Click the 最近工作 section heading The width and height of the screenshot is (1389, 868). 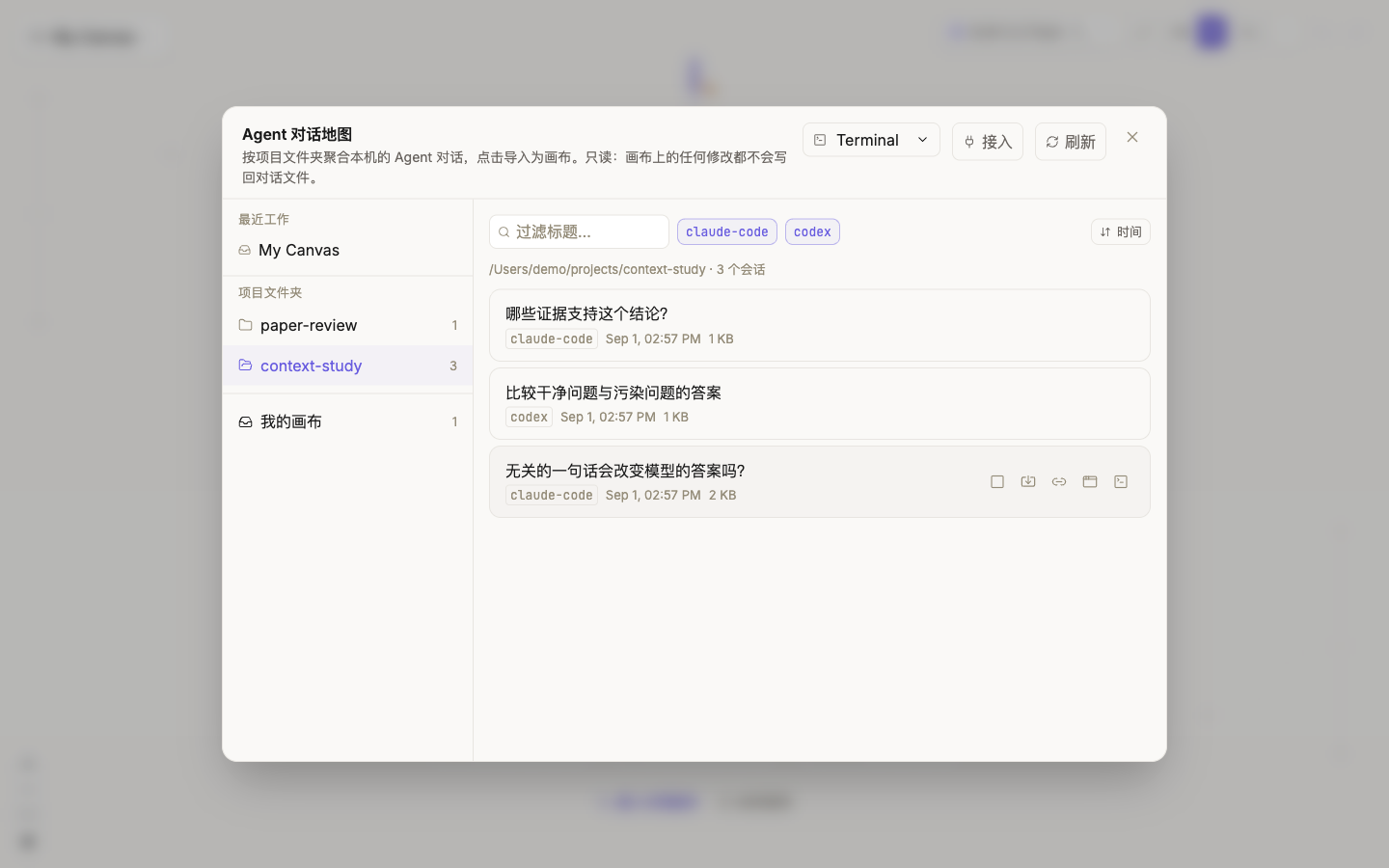[x=263, y=219]
